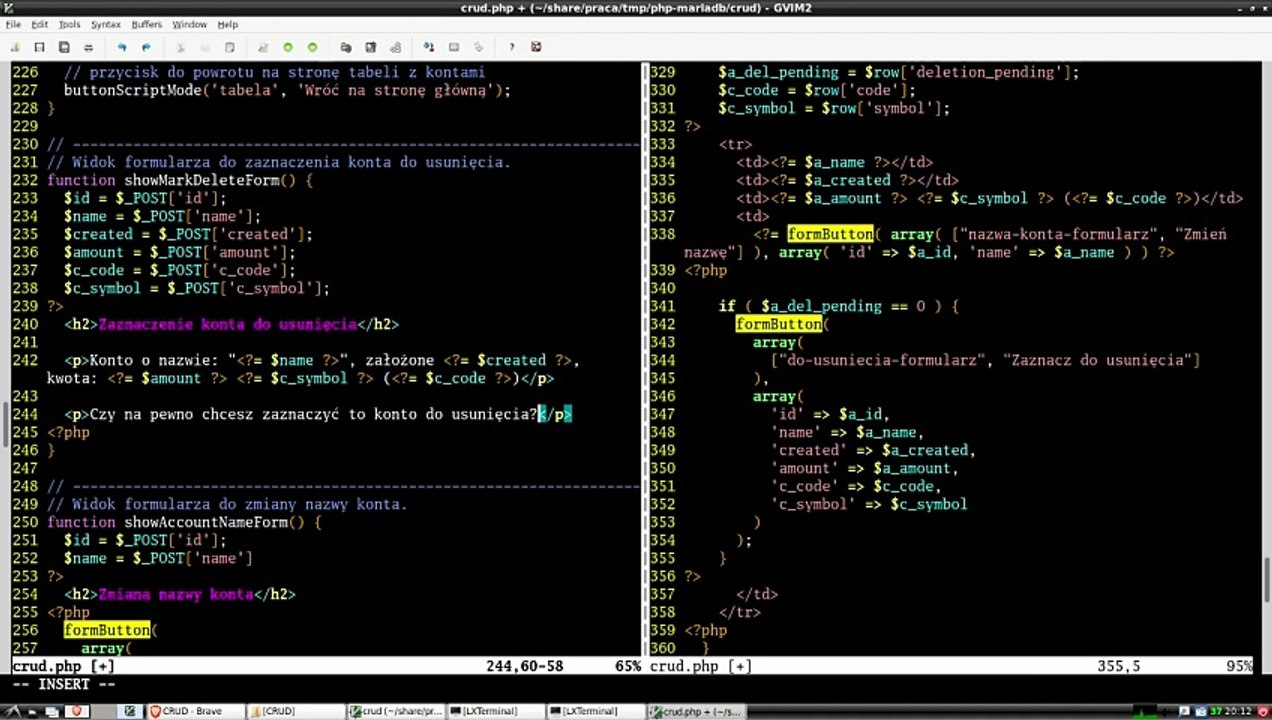
Task: Click ''amount' => $a_amount,' on line 350
Action: (x=865, y=468)
